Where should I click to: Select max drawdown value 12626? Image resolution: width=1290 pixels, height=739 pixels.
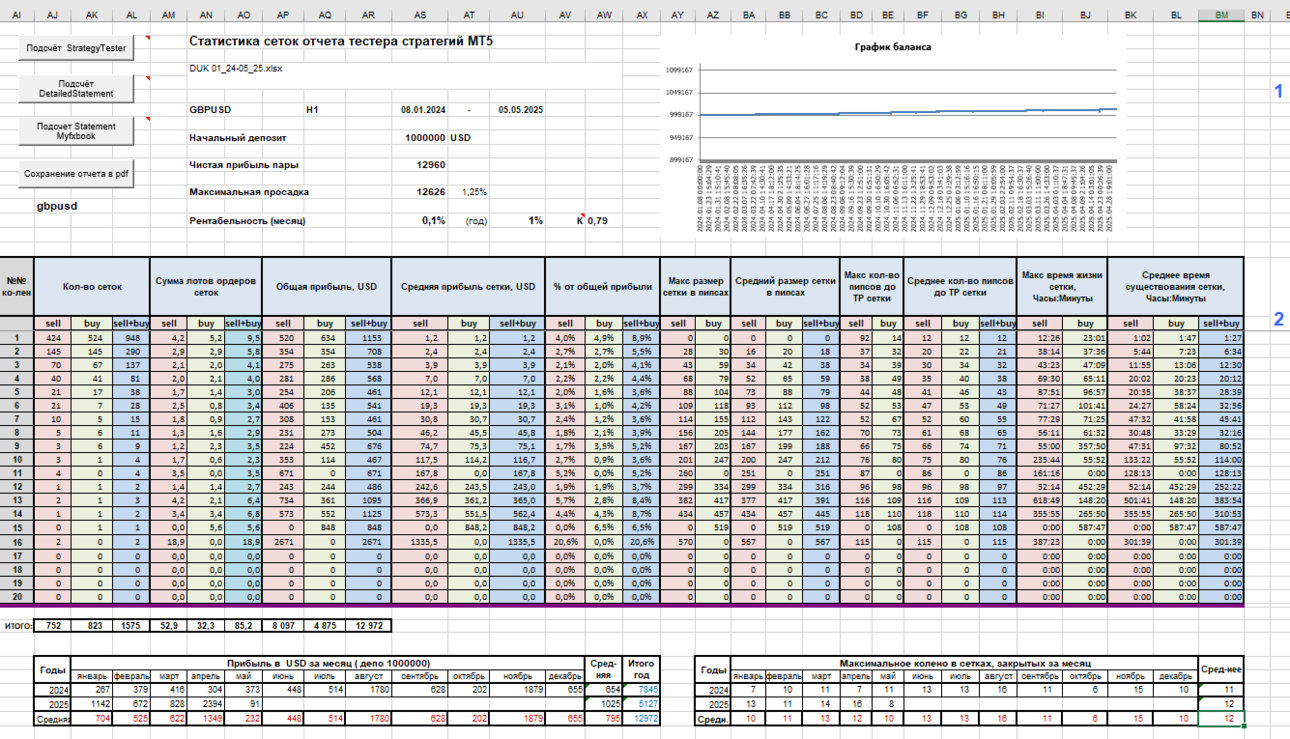(430, 191)
